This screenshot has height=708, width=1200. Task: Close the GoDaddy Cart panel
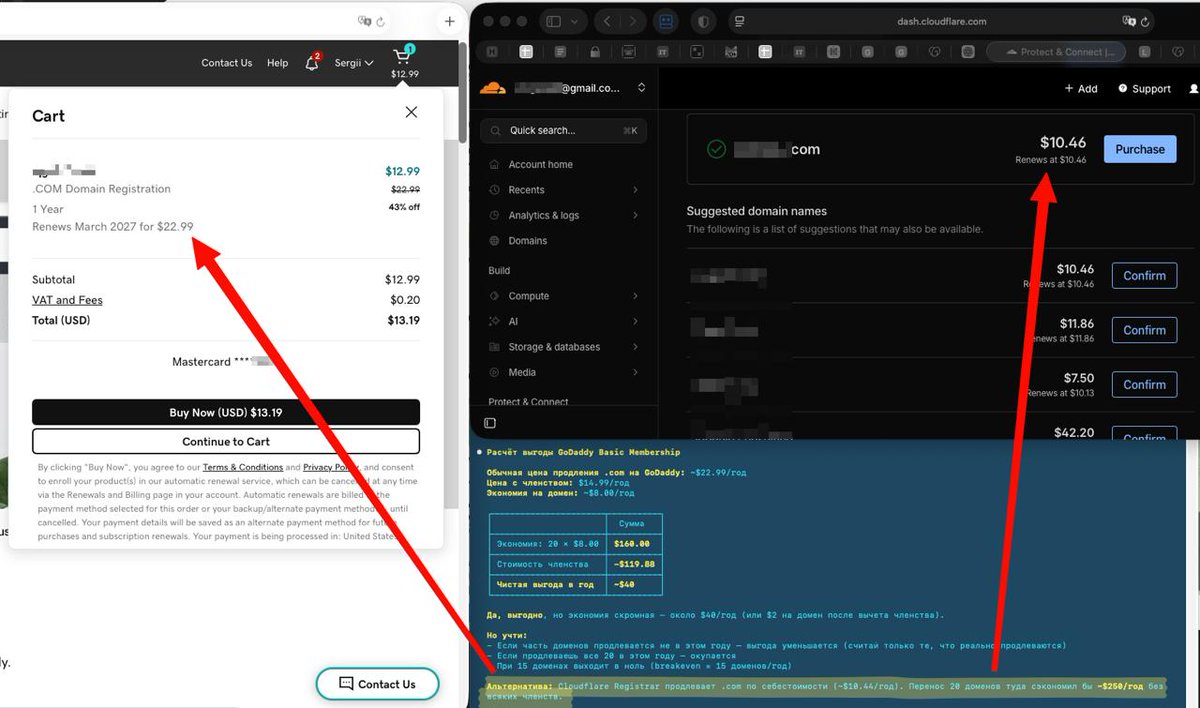411,112
